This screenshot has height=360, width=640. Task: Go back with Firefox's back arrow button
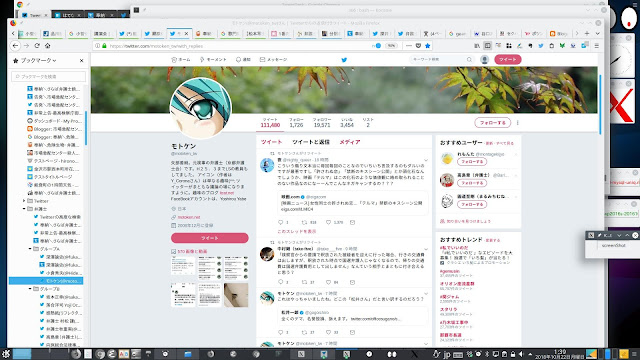(16, 46)
